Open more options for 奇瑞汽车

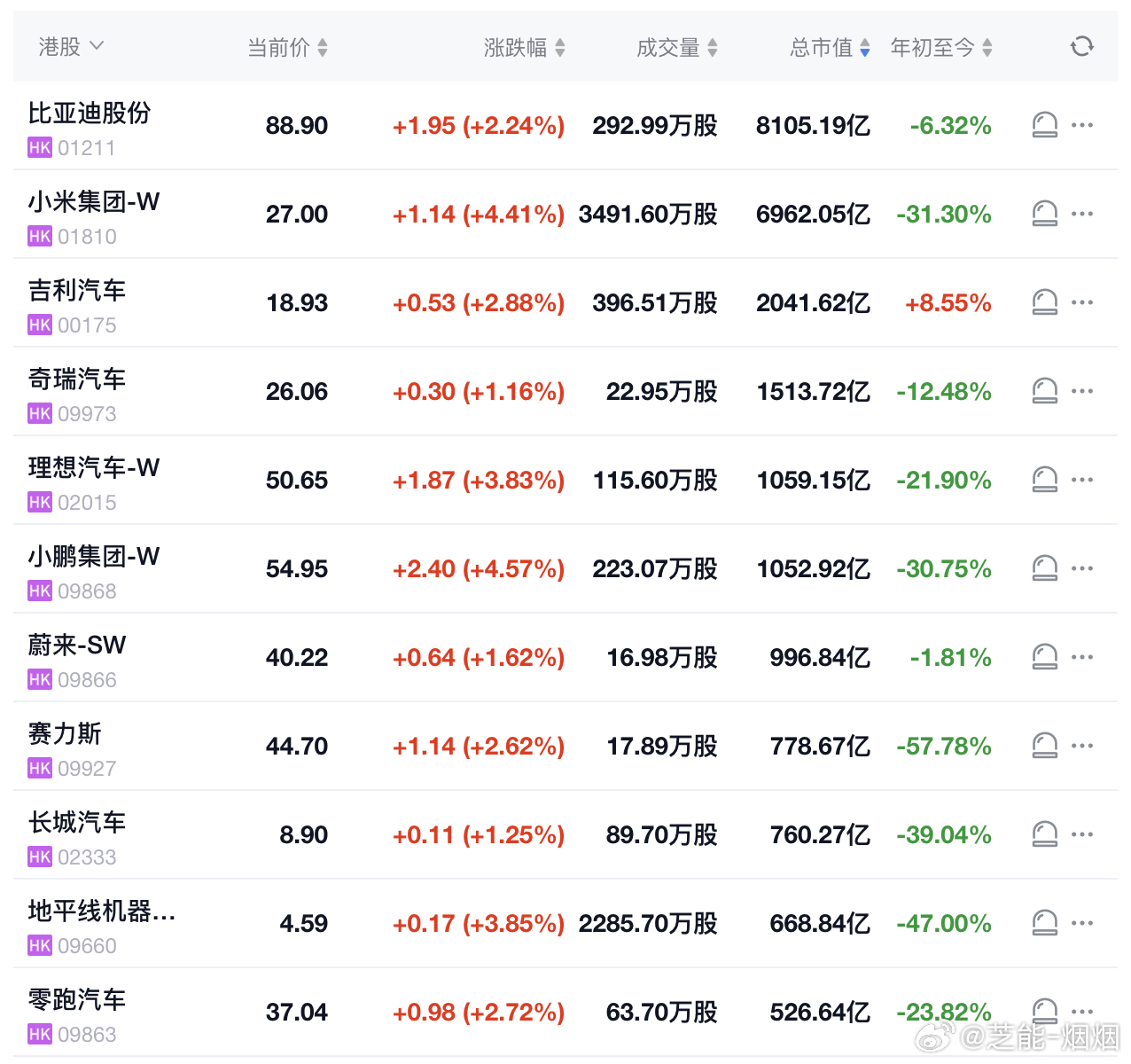(1082, 391)
